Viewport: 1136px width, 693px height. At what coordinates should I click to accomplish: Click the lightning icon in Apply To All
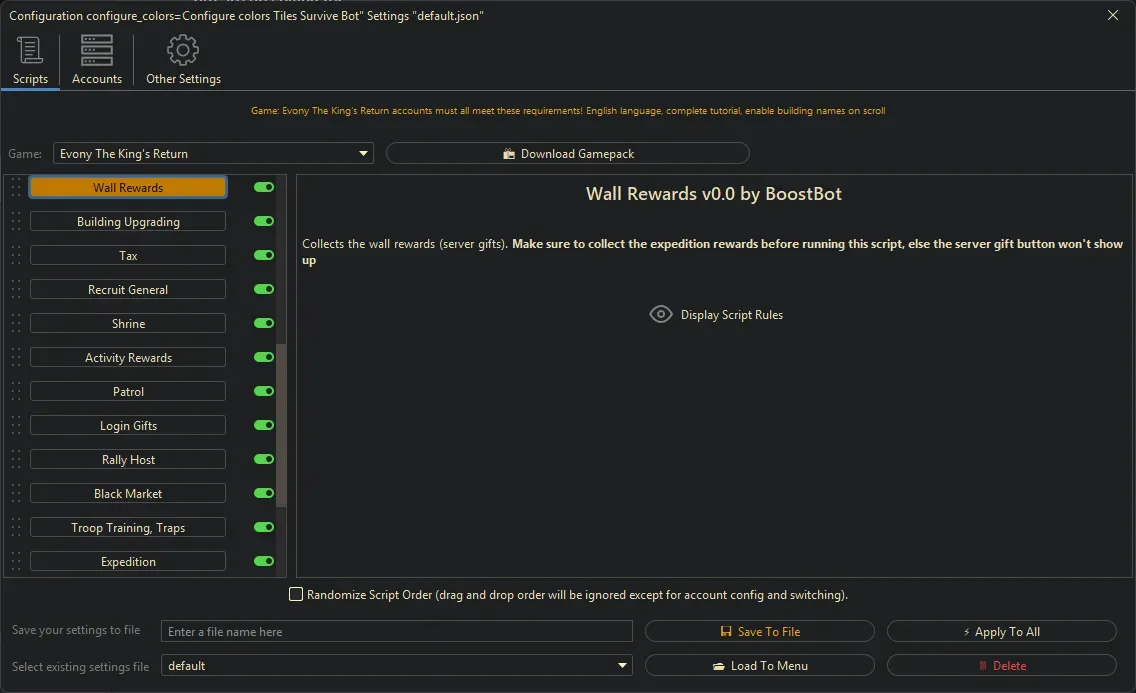(968, 631)
